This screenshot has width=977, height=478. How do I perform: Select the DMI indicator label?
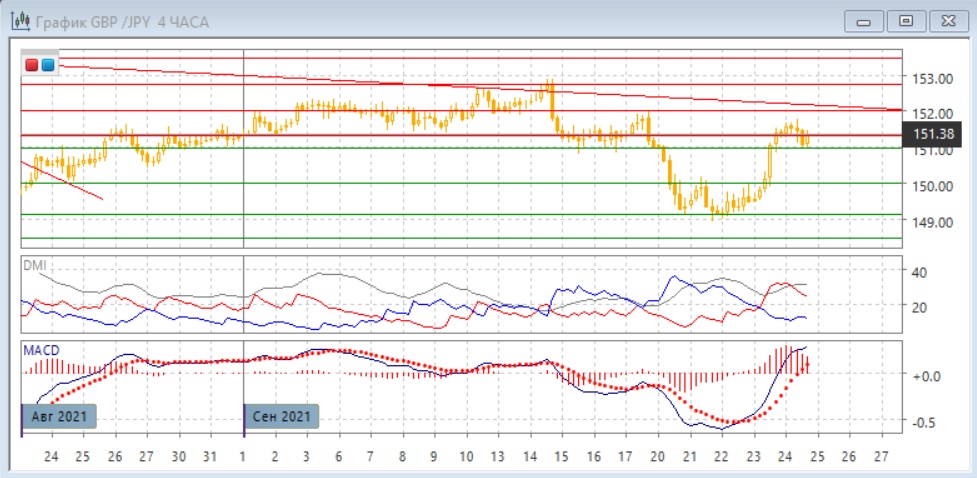(35, 265)
